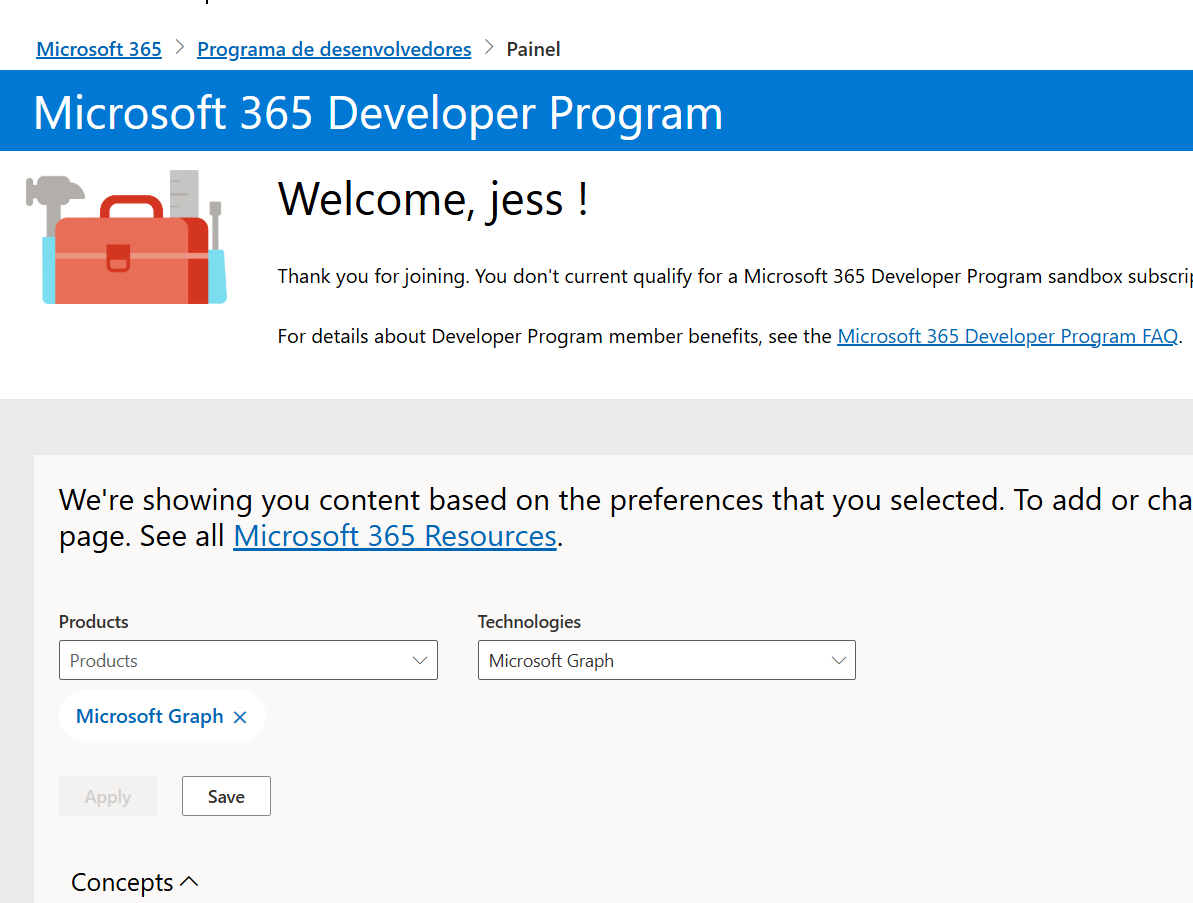Open Programa de desenvolvedores breadcrumb
Image resolution: width=1193 pixels, height=903 pixels.
pos(334,49)
